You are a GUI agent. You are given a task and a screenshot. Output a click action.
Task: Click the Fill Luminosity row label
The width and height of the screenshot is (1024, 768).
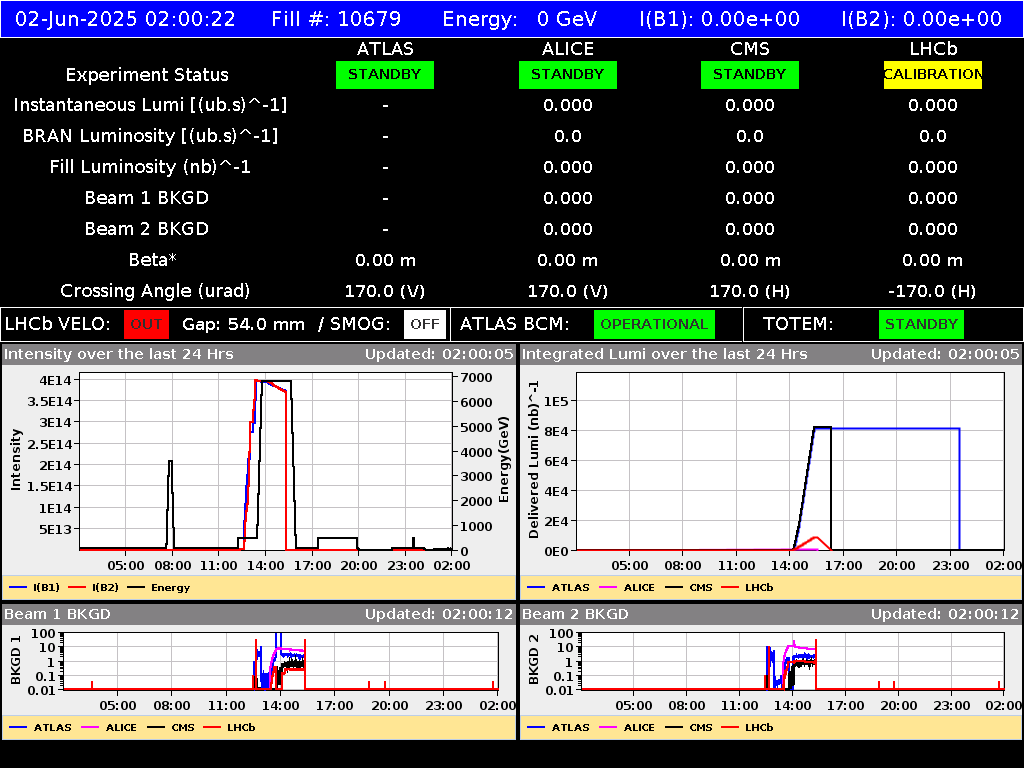[150, 167]
